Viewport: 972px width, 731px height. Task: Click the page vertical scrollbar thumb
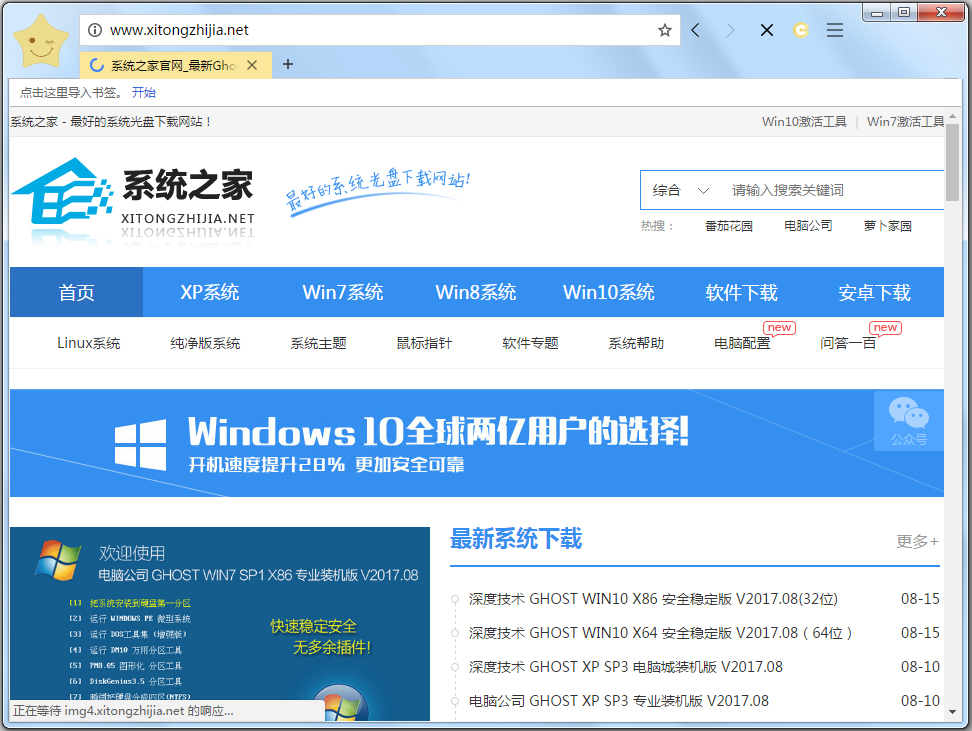tap(952, 162)
